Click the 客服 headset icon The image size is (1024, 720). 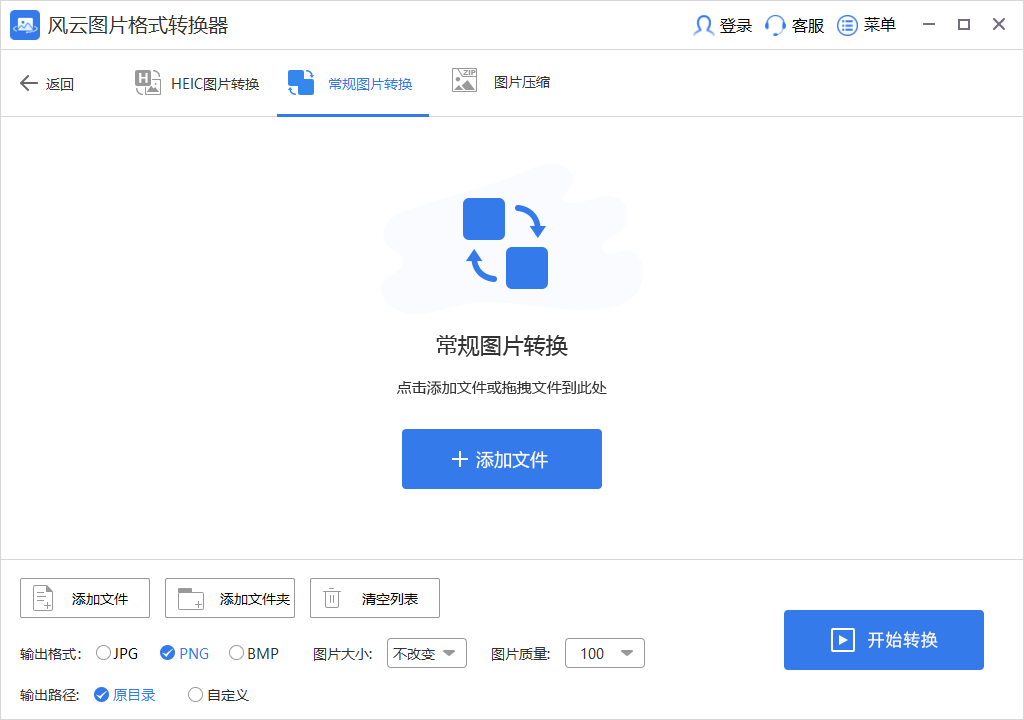coord(774,25)
